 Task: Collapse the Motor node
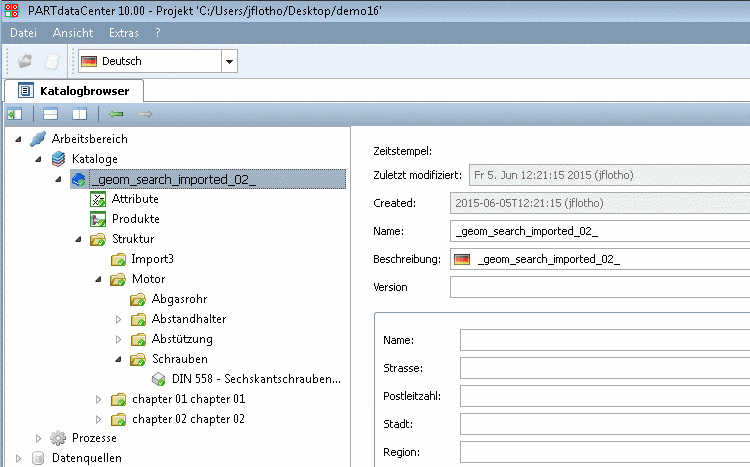98,279
